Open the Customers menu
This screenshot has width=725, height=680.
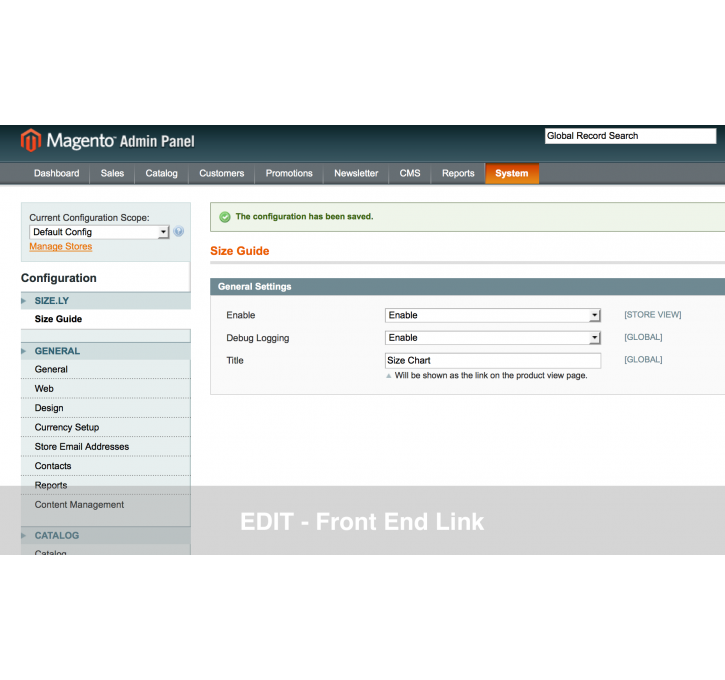coord(221,173)
